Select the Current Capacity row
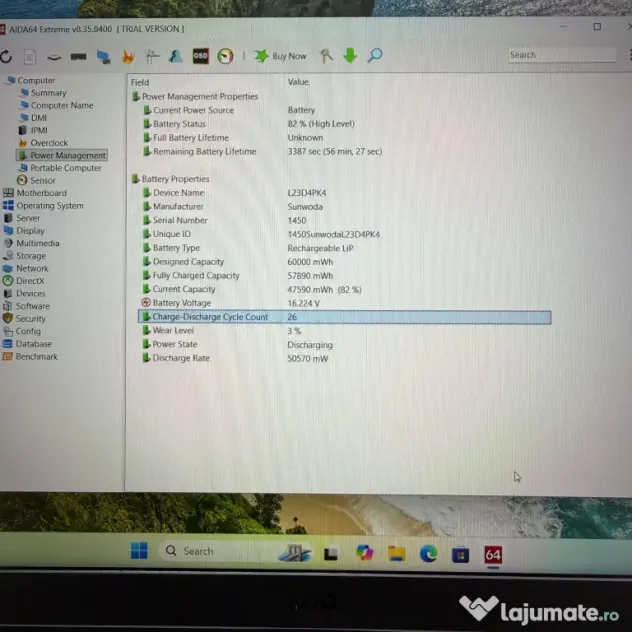 click(347, 289)
